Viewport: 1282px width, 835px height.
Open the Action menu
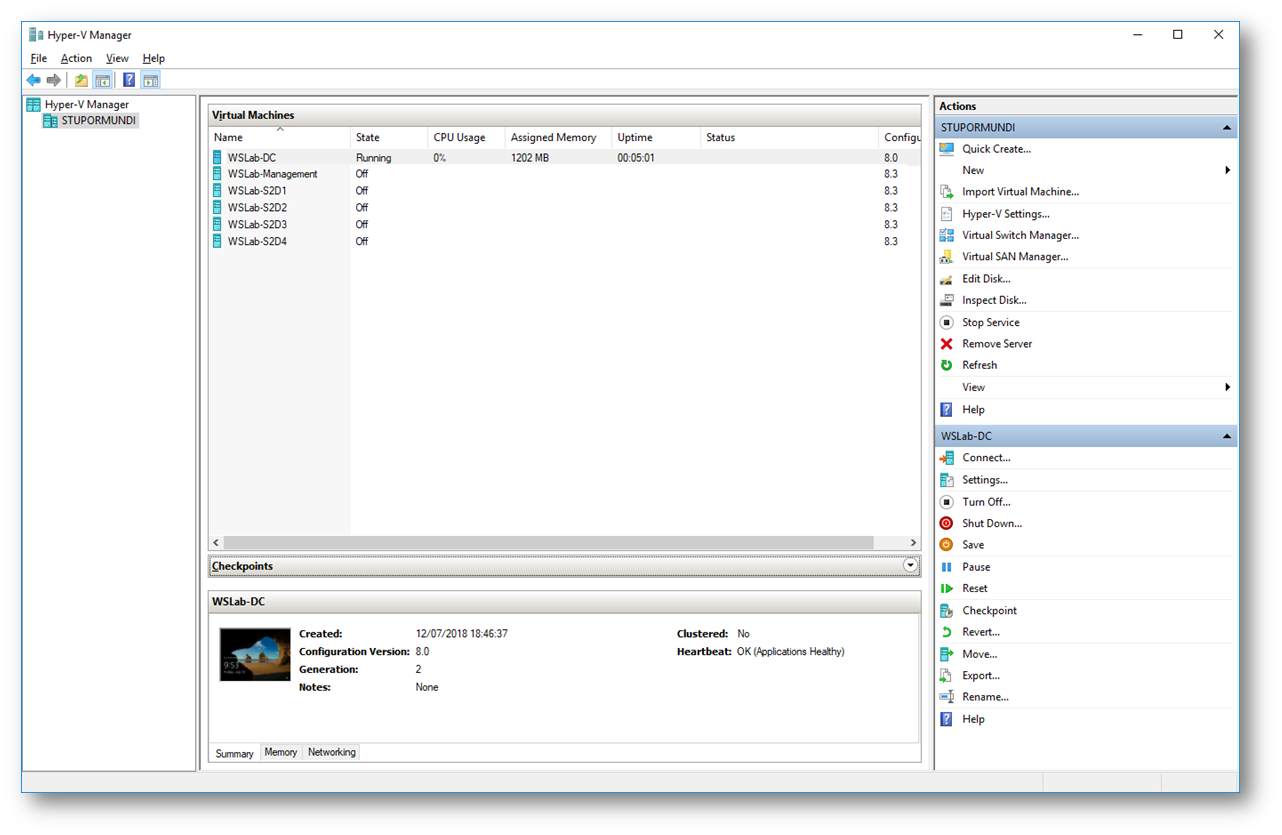click(76, 59)
